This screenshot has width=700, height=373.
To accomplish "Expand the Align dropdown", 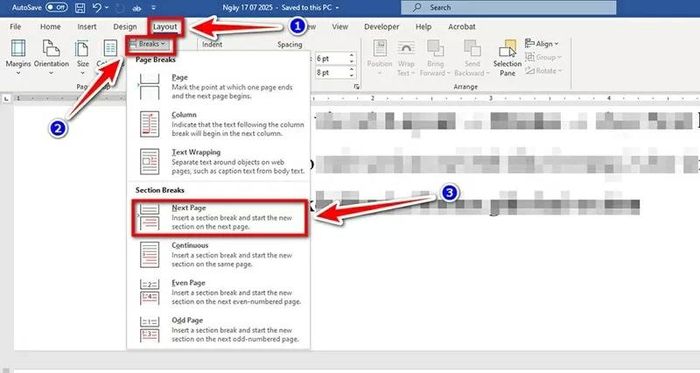I will (542, 43).
